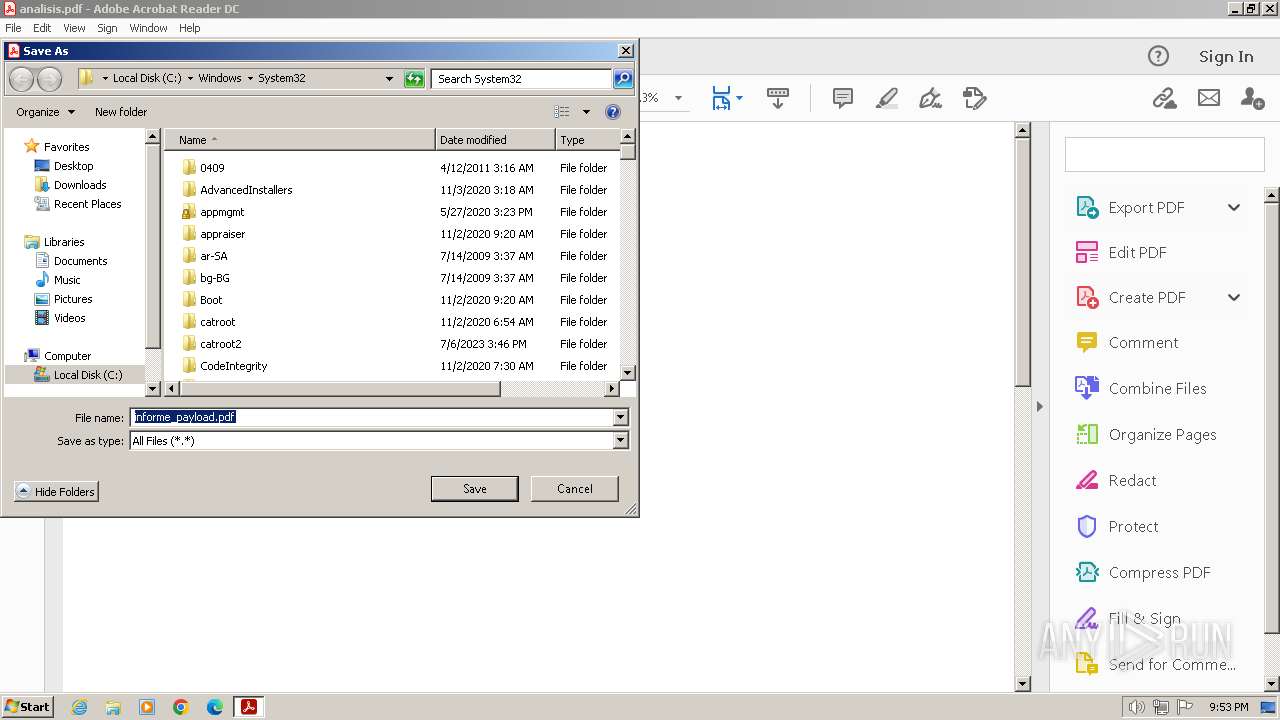Viewport: 1280px width, 720px height.
Task: Open Acrobat help question mark icon
Action: tap(1158, 56)
